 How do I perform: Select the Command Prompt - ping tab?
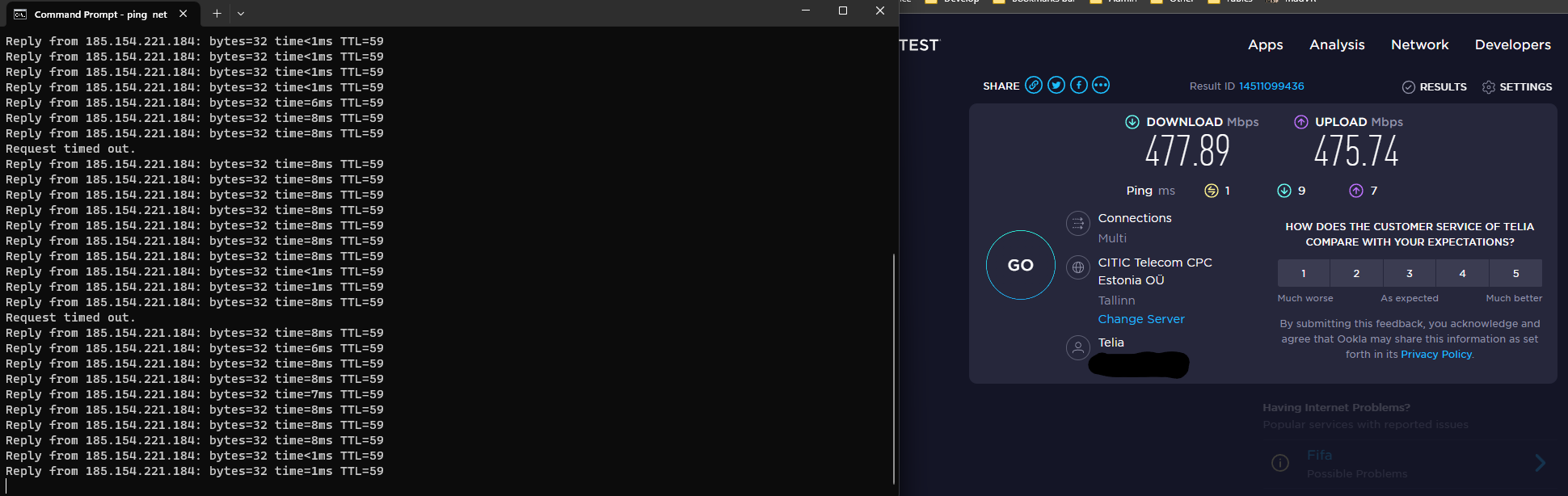point(101,14)
